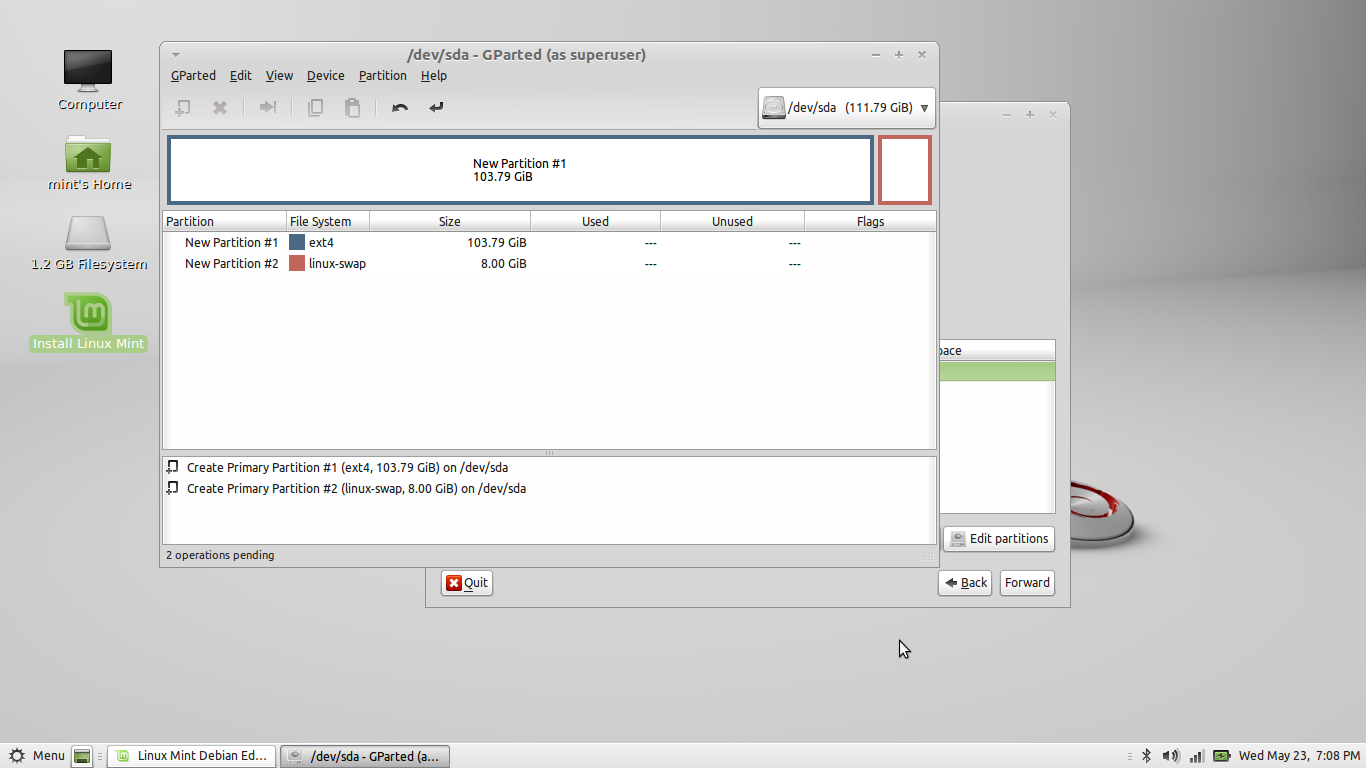1366x768 pixels.
Task: Sort by Flags column header
Action: [870, 221]
